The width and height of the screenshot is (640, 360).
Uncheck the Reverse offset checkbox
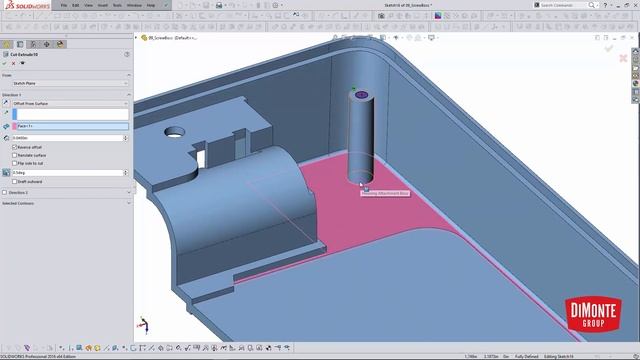pyautogui.click(x=15, y=147)
